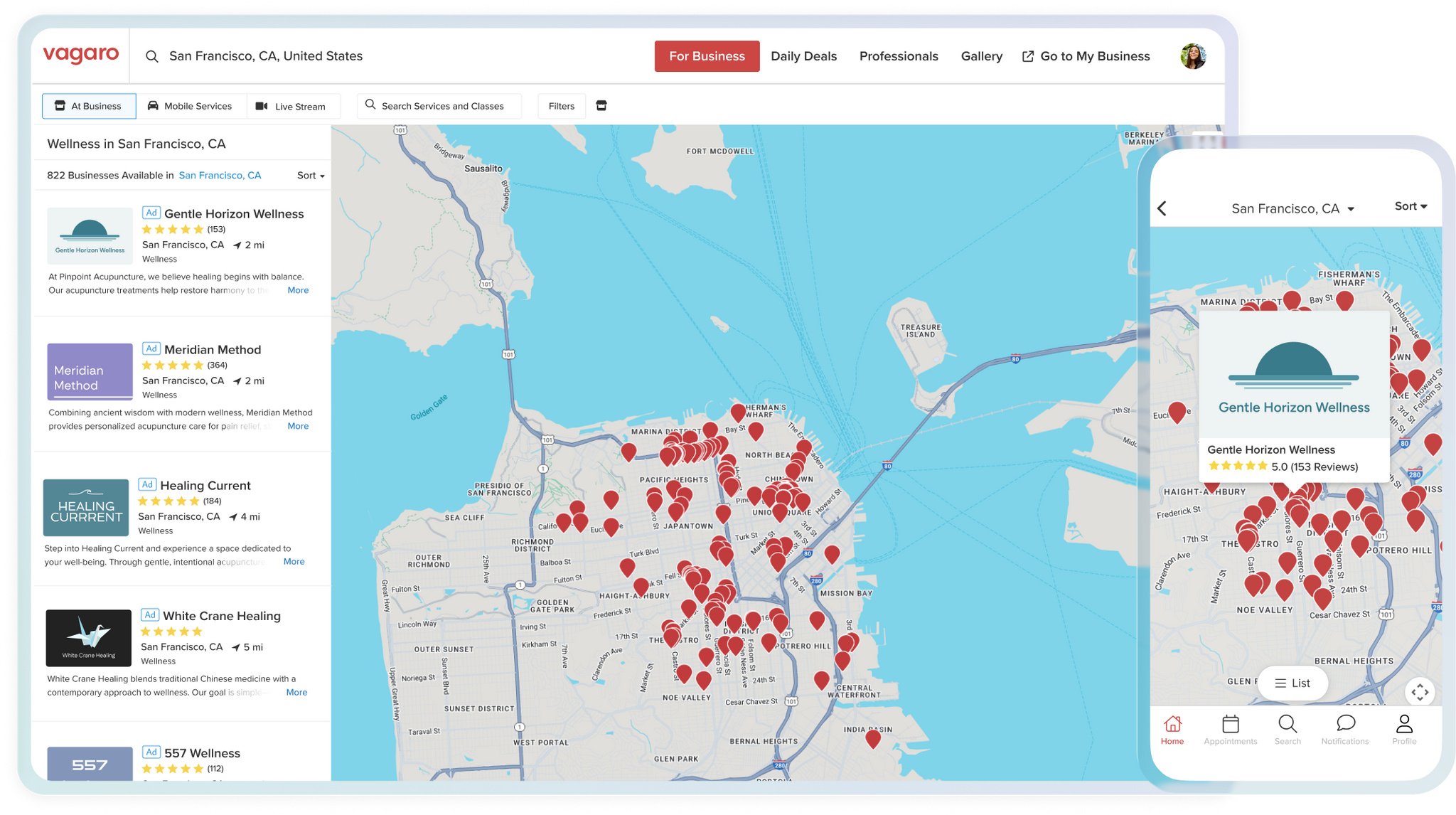Open Home in the mobile bottom bar

[1172, 730]
